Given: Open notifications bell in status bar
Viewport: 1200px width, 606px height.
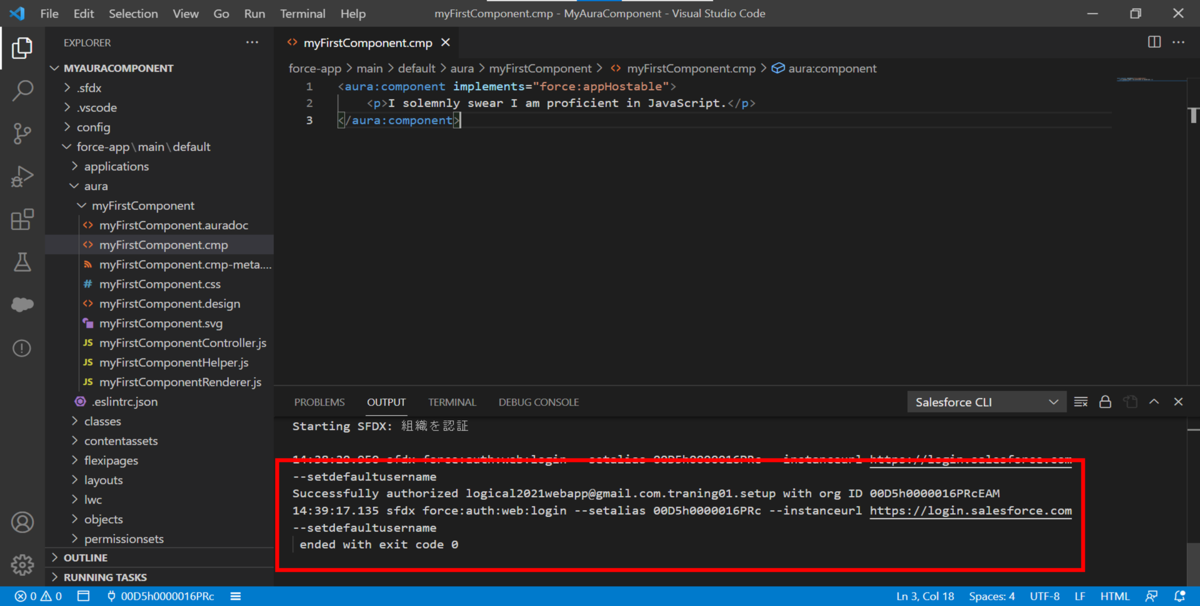Looking at the screenshot, I should [1178, 596].
